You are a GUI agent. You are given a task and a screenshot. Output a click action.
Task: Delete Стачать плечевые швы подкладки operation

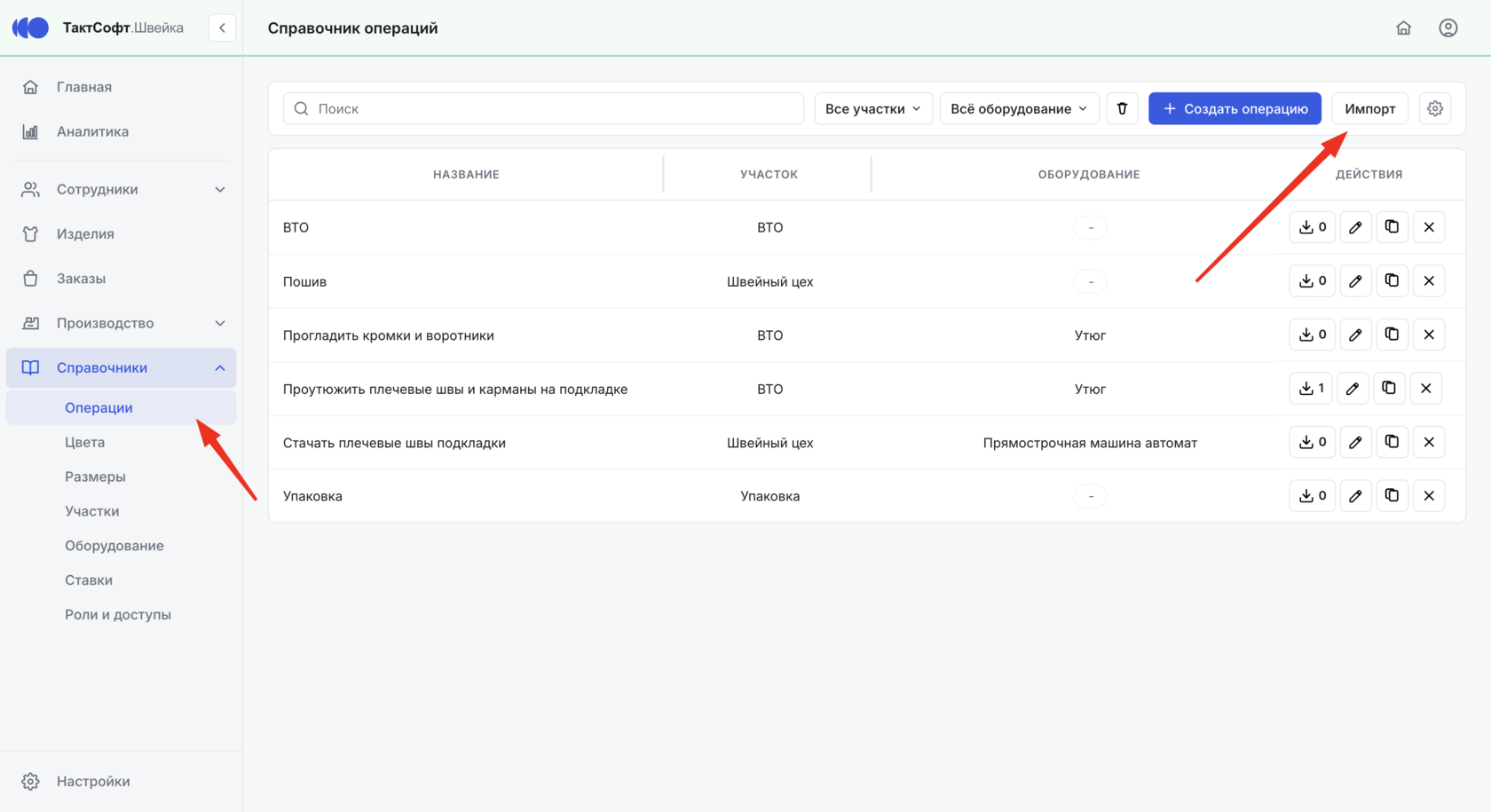coord(1429,442)
